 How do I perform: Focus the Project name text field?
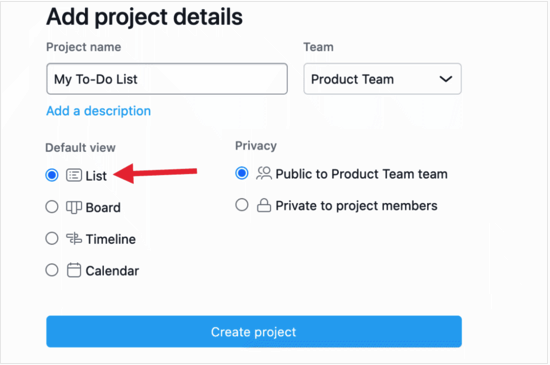(167, 79)
